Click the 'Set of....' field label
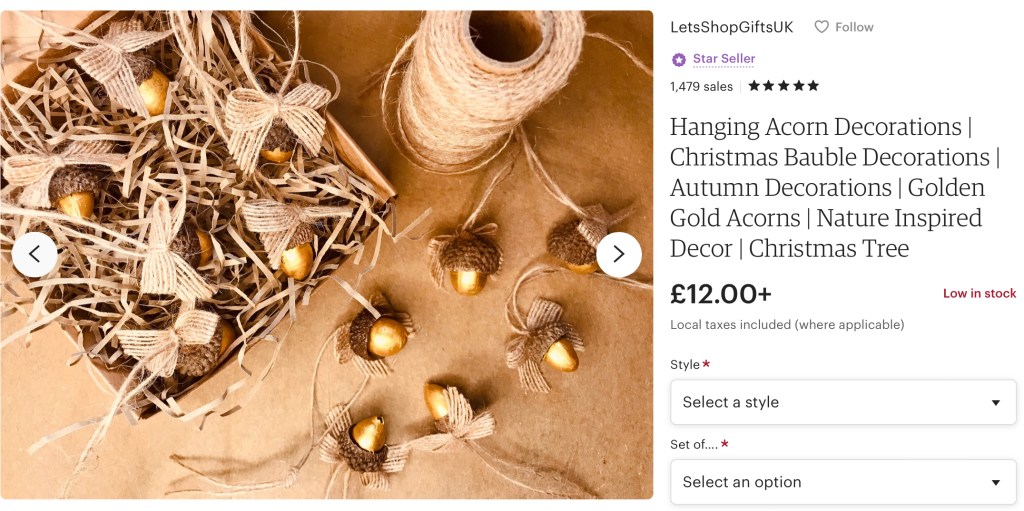Image resolution: width=1024 pixels, height=511 pixels. (x=694, y=445)
